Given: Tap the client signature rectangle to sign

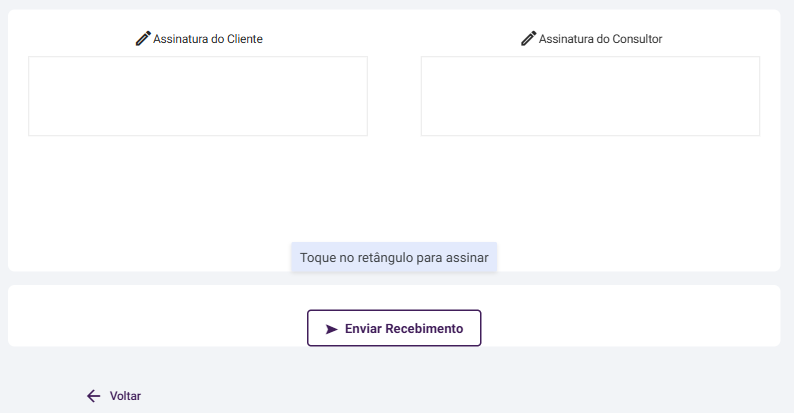Looking at the screenshot, I should pos(198,96).
